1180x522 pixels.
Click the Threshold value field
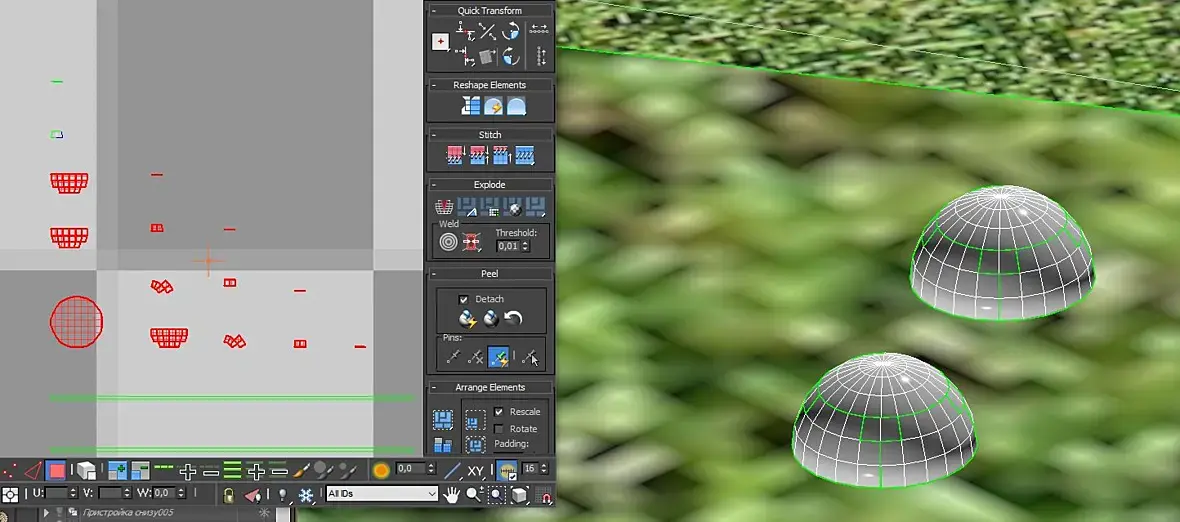pos(508,246)
